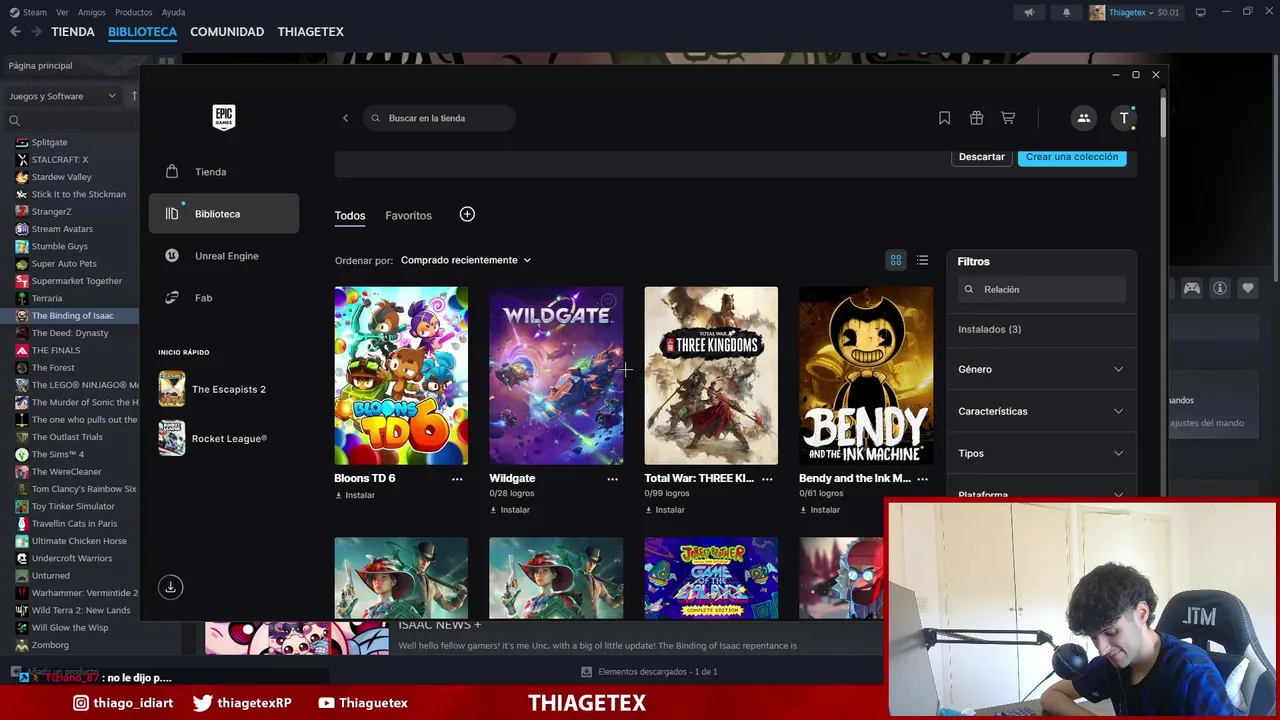Open the Amigos menu
The width and height of the screenshot is (1280, 720).
(92, 12)
